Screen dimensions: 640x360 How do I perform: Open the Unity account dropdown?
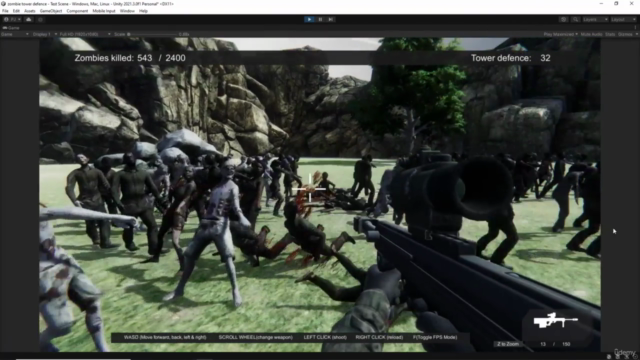(12, 19)
